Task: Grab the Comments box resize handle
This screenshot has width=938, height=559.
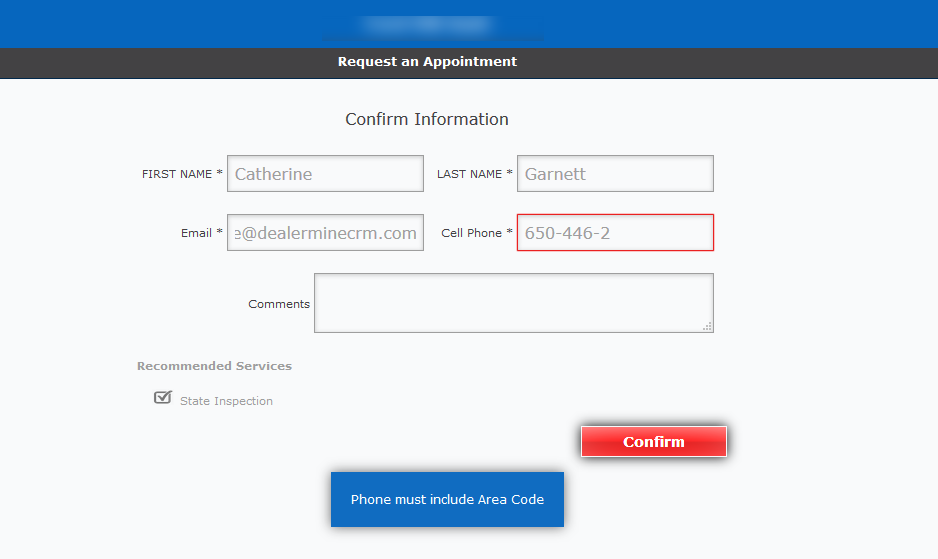Action: click(x=708, y=326)
